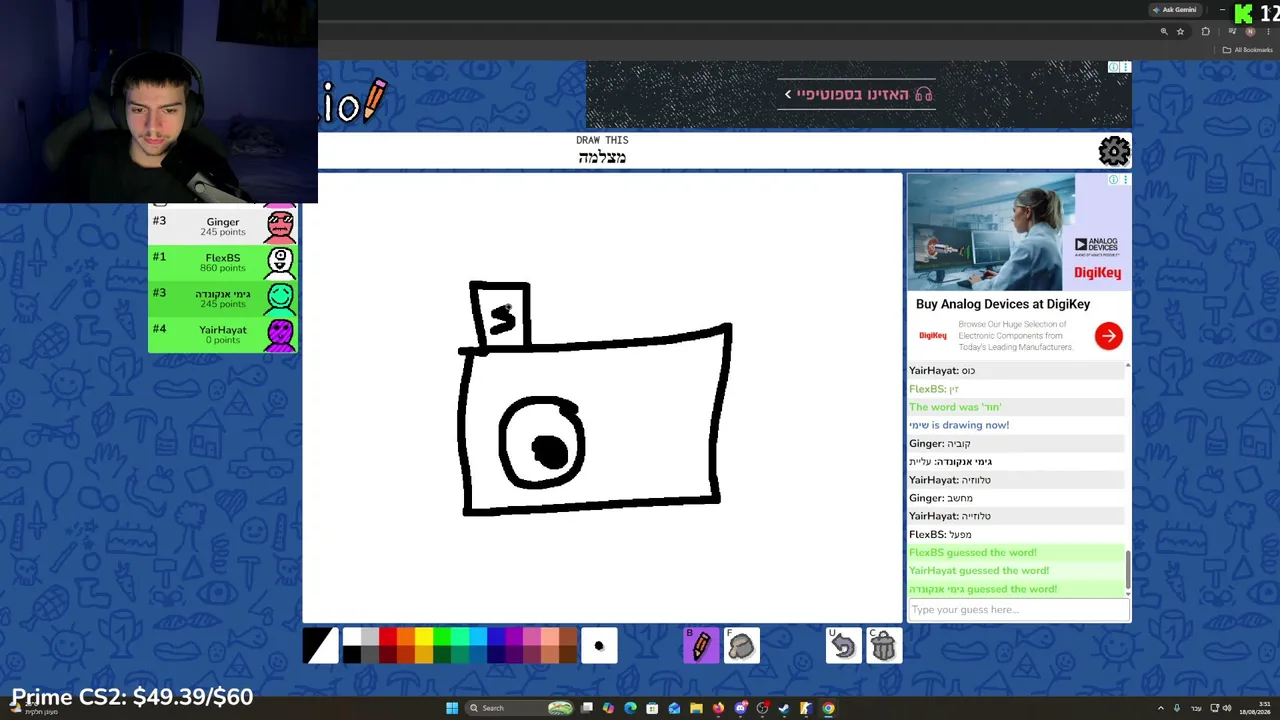
Task: Click the 'FlexBS guessed the word!' message
Action: tap(973, 553)
